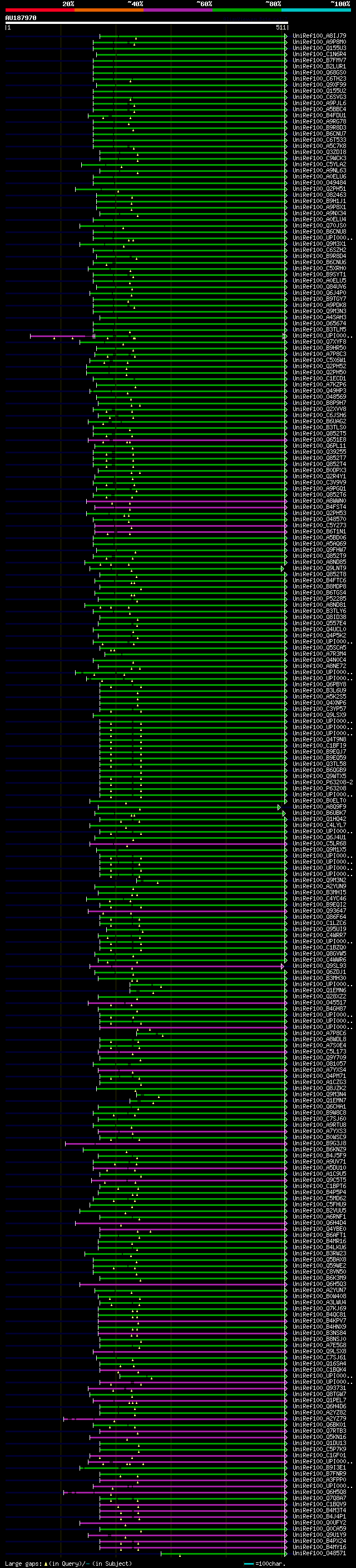Choose hit UniRef100_A9NX34
This screenshot has height=1568, width=356.
(319, 213)
